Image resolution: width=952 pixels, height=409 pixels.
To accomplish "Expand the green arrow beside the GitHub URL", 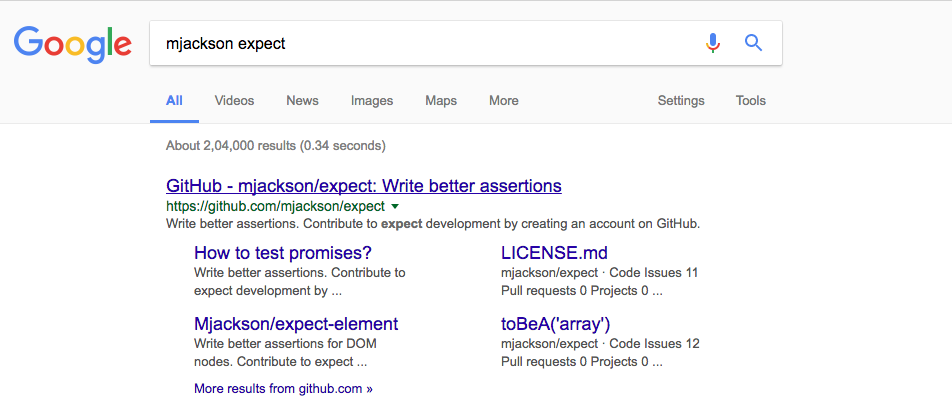I will coord(395,206).
